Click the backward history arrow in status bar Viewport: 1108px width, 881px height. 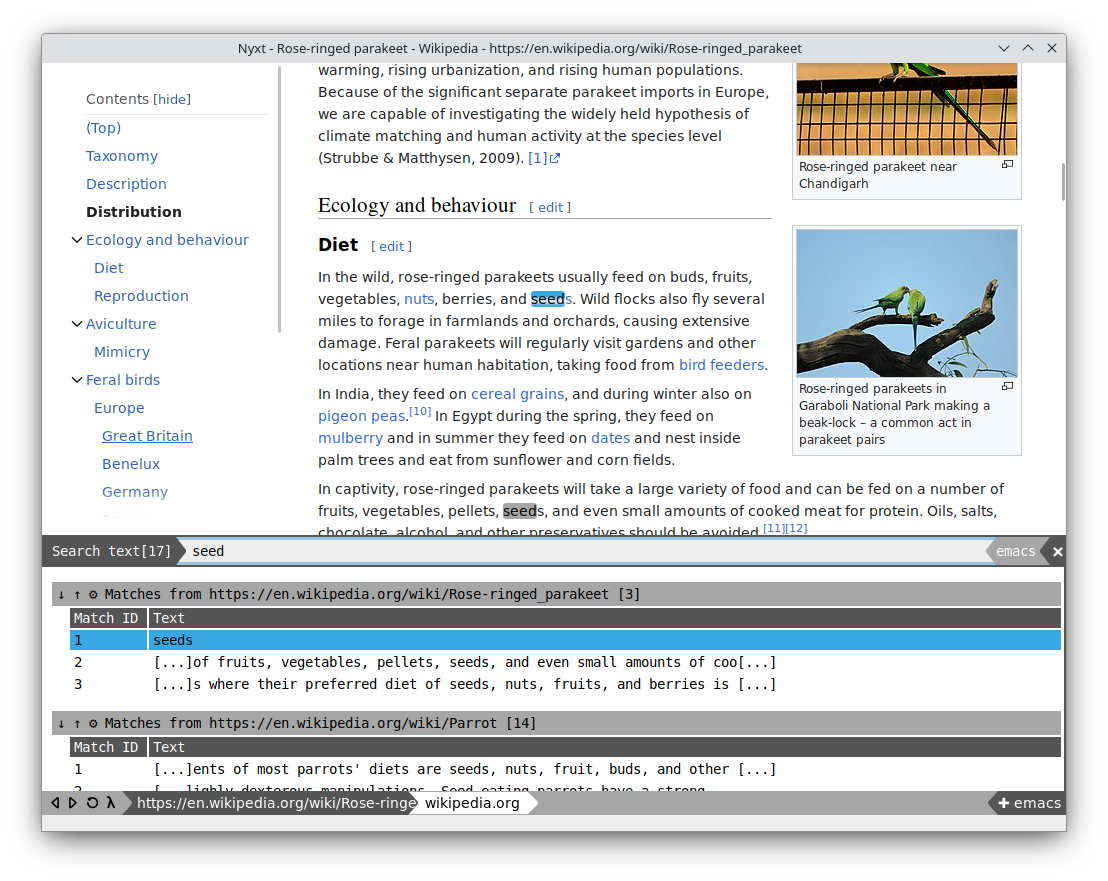[x=55, y=803]
